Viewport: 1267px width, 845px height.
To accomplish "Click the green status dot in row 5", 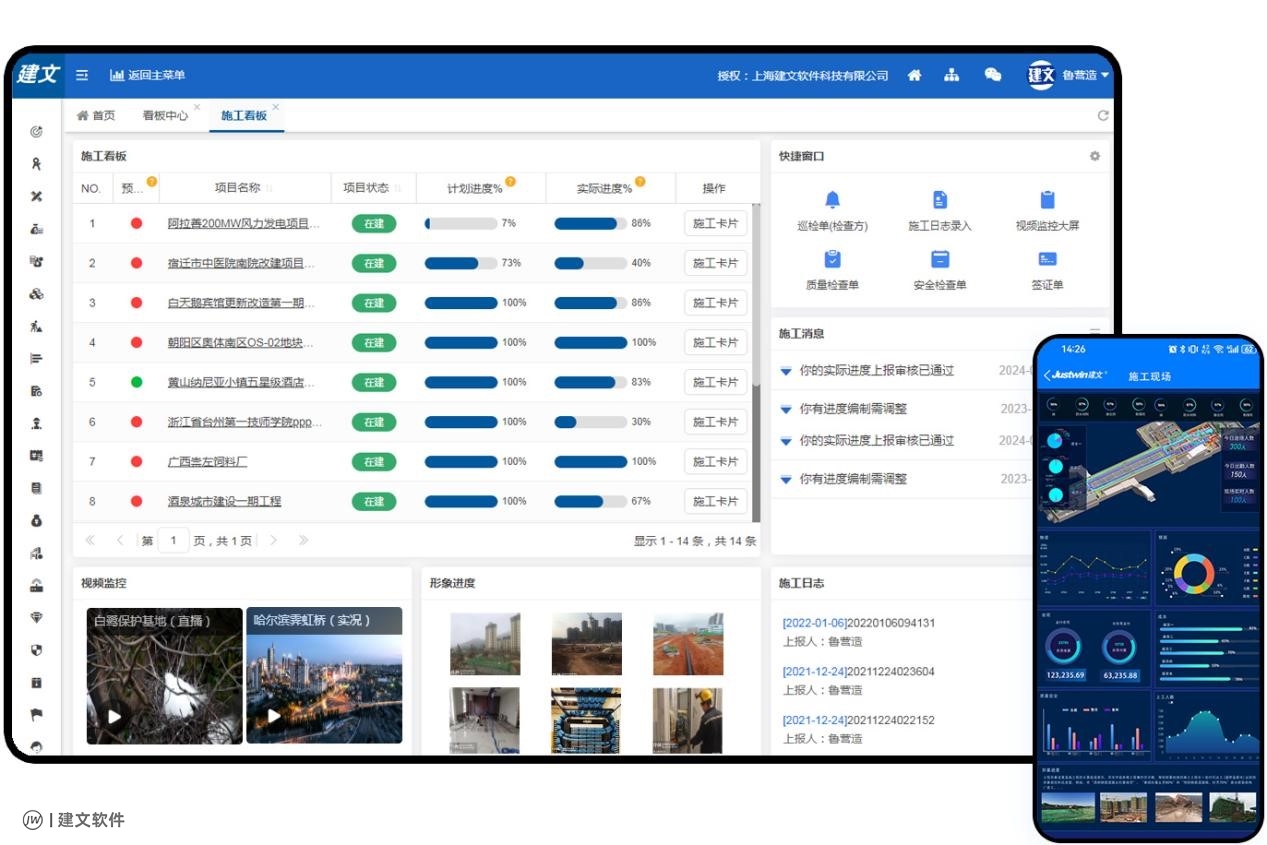I will [x=136, y=382].
